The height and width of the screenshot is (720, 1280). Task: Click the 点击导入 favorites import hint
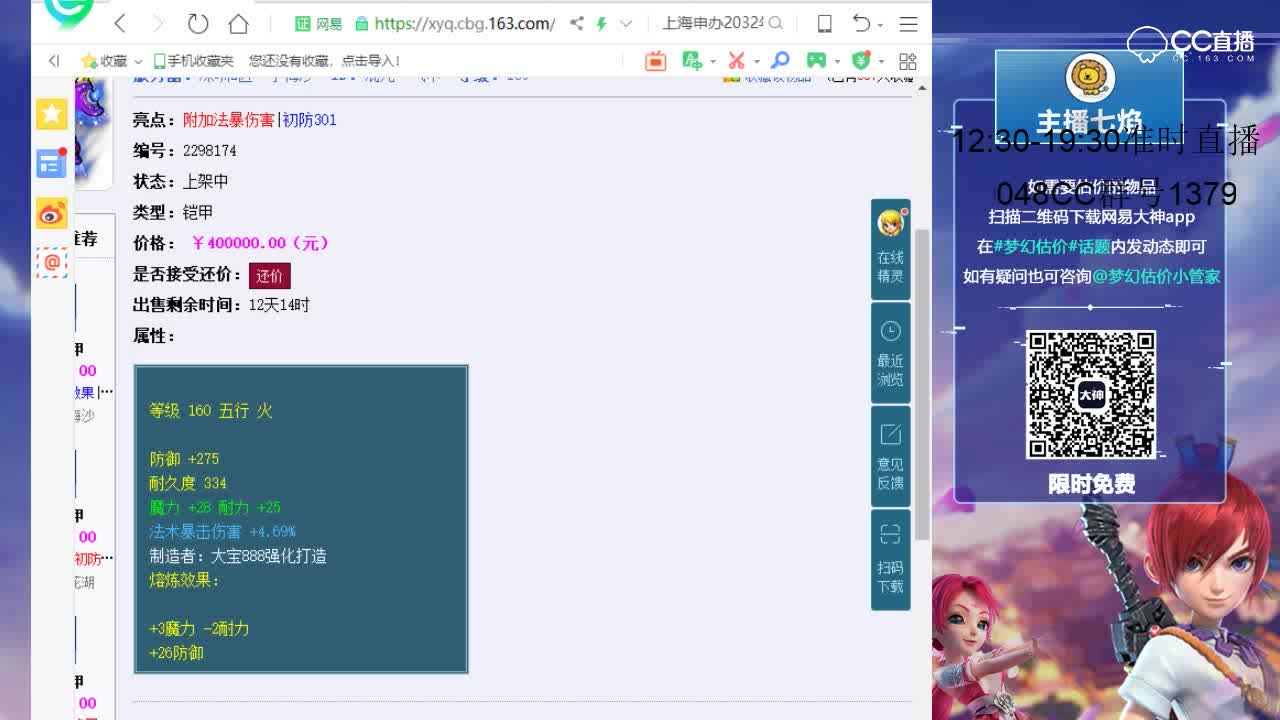point(371,61)
